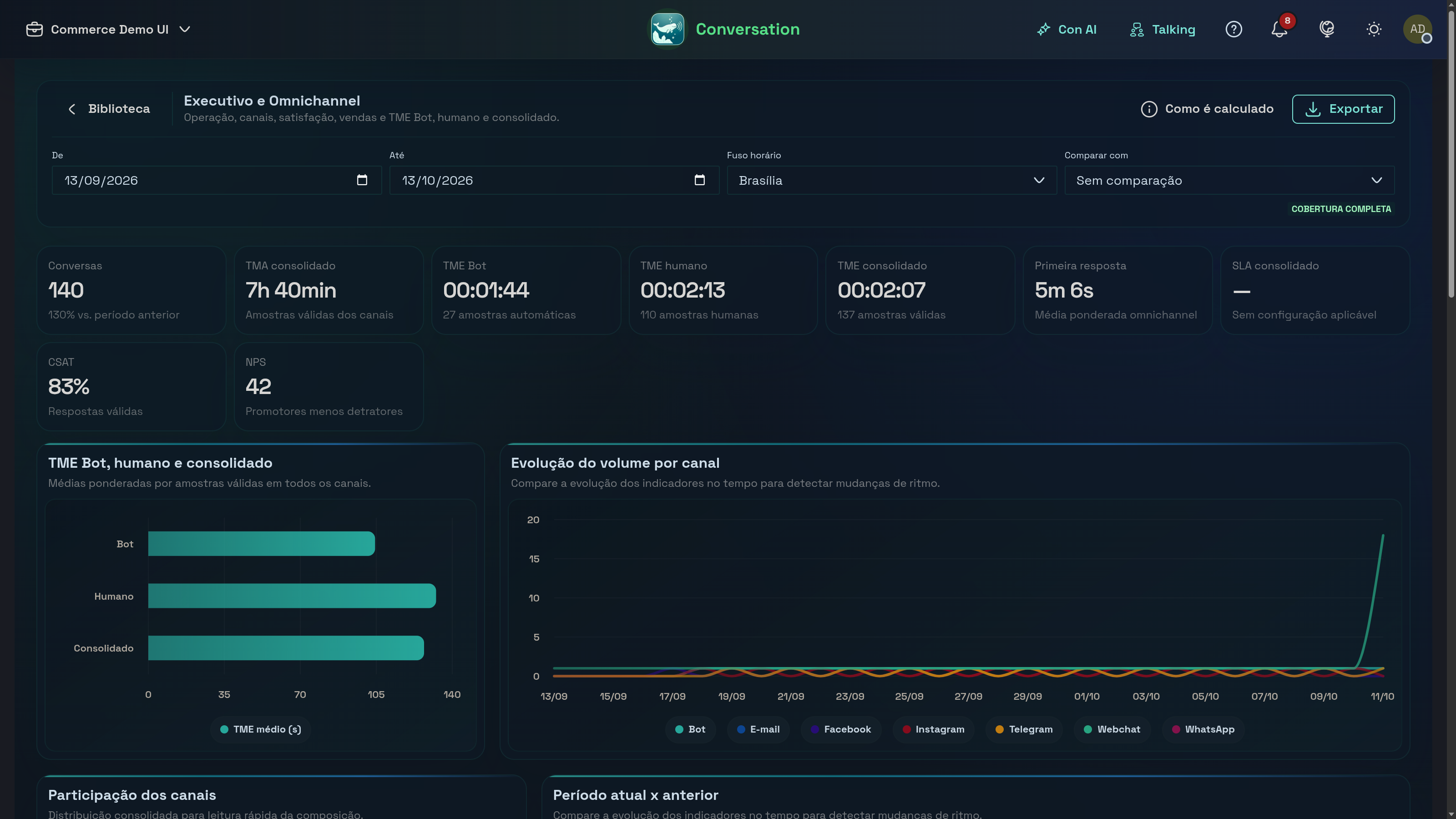The image size is (1456, 819).
Task: Click the Consolidado bar in TME chart
Action: [286, 648]
